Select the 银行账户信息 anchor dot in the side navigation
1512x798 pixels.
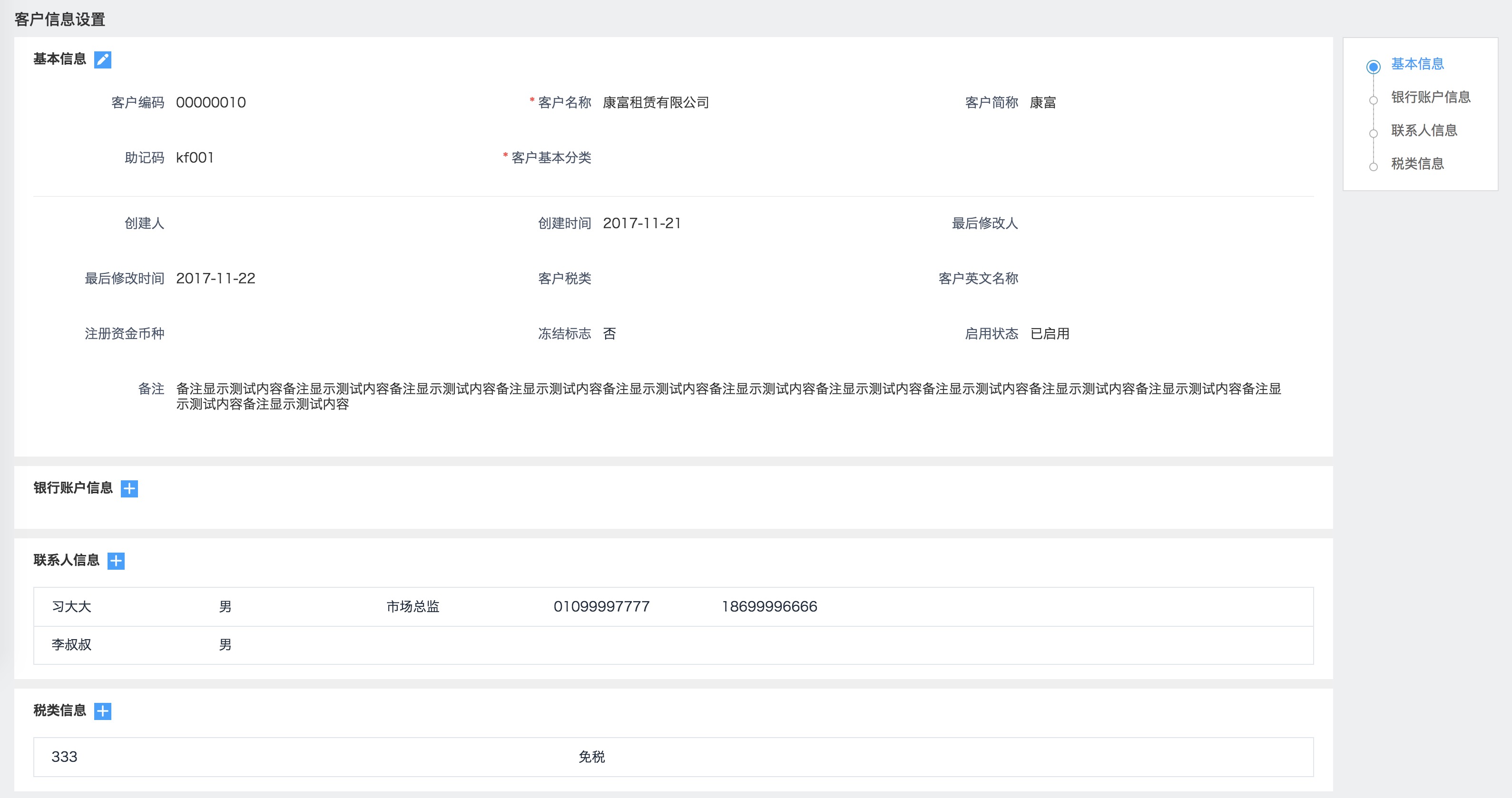(1373, 100)
